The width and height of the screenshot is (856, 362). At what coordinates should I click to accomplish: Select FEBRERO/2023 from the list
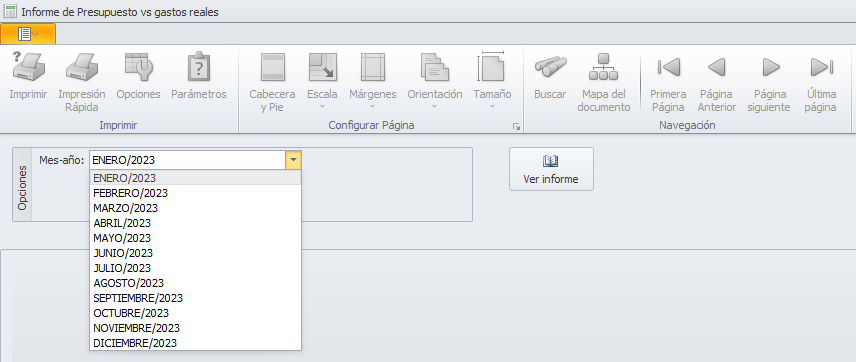coord(195,193)
